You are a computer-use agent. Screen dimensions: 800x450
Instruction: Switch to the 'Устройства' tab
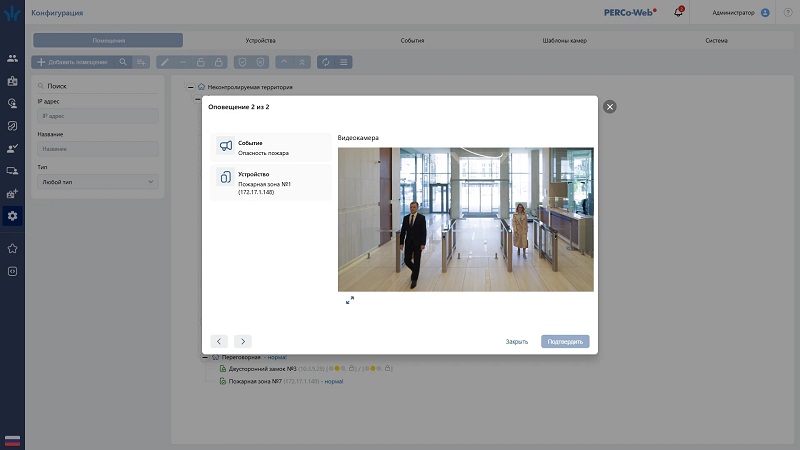coord(260,40)
